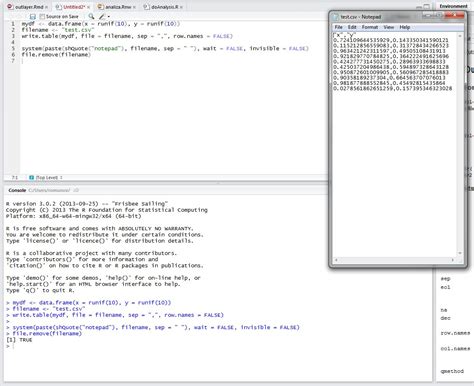Click the file.remove(filename) line in editor

click(x=56, y=55)
